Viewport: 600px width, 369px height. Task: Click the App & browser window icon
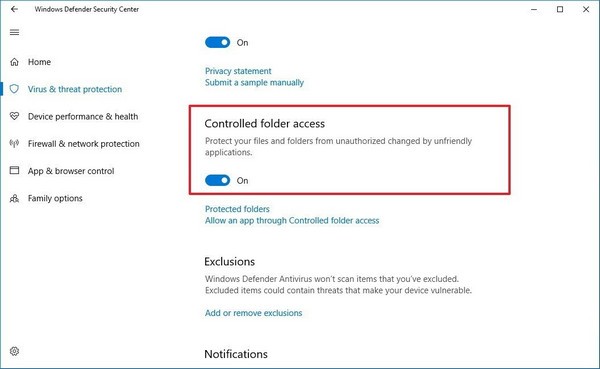(x=15, y=171)
